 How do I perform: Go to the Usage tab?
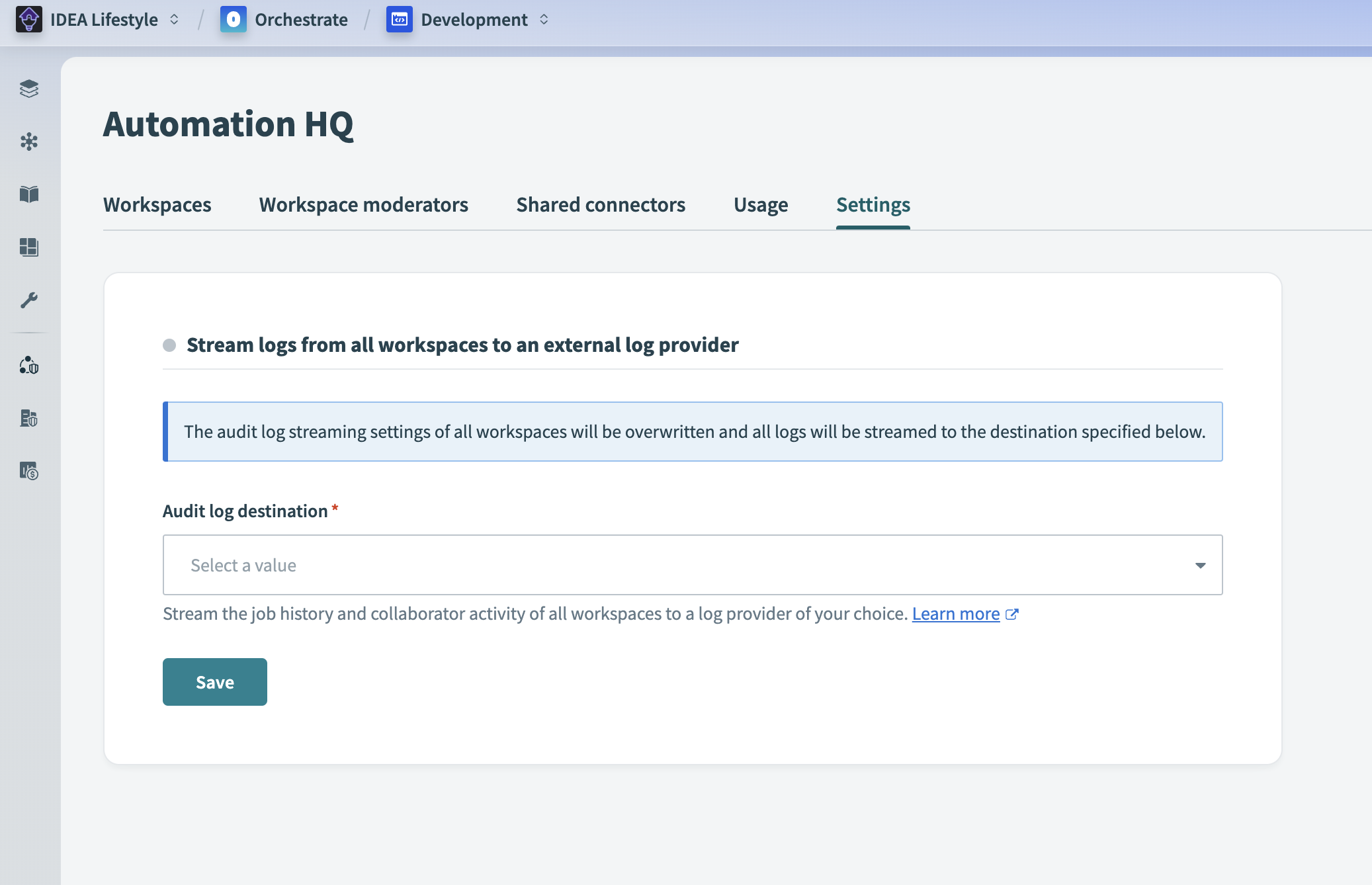pyautogui.click(x=760, y=205)
